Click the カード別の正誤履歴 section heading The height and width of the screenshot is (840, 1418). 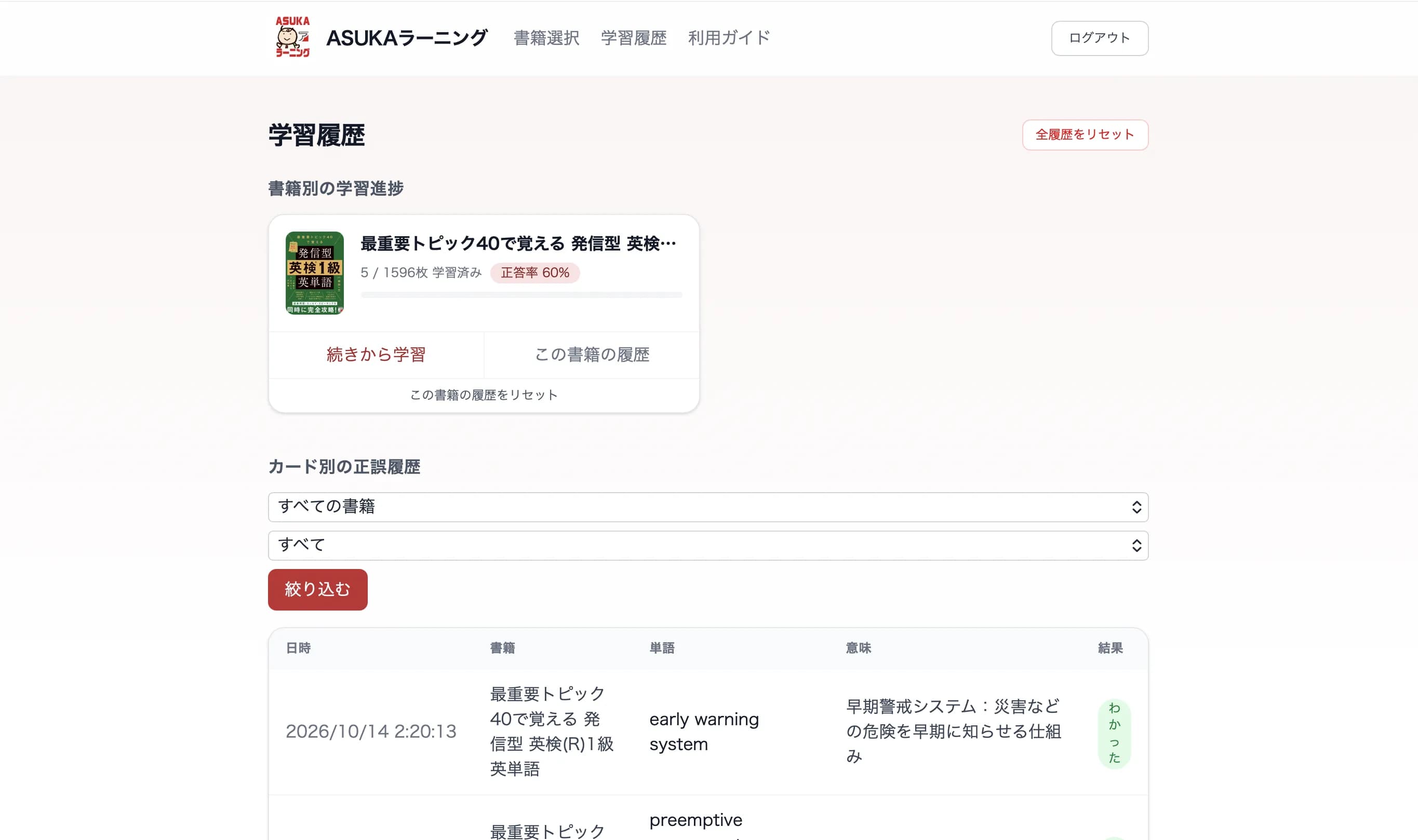(344, 467)
